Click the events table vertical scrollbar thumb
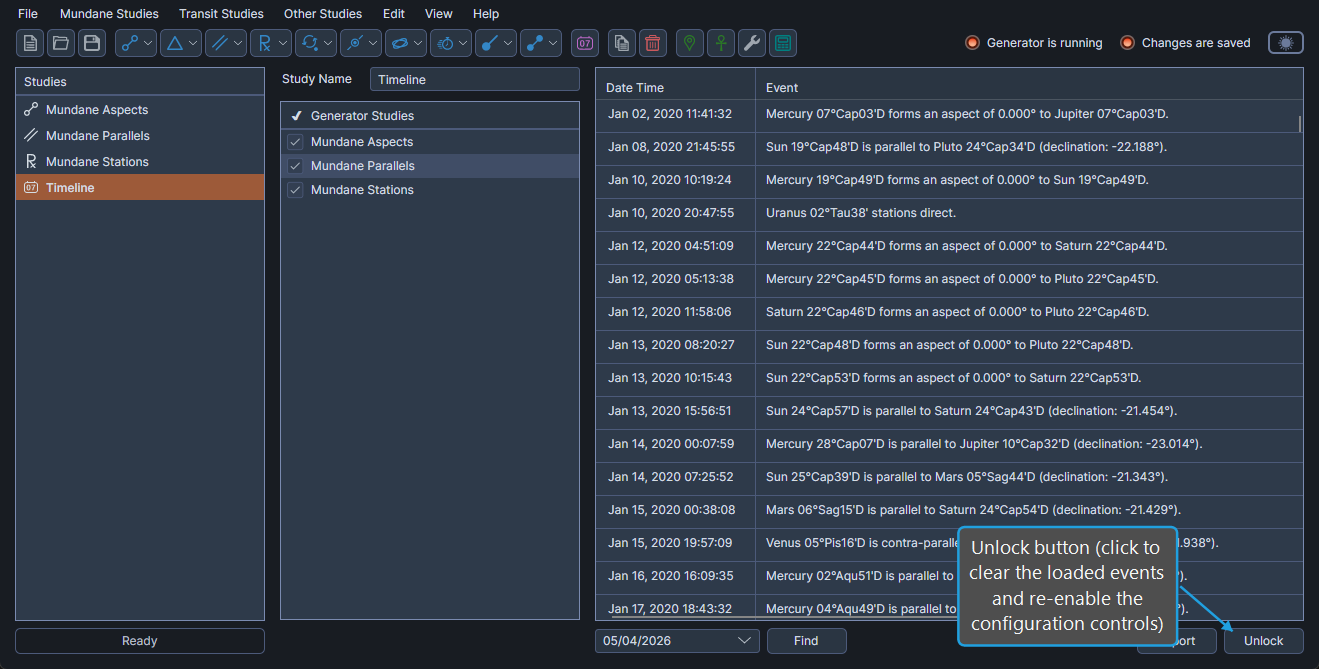Viewport: 1319px width, 669px height. click(1300, 123)
